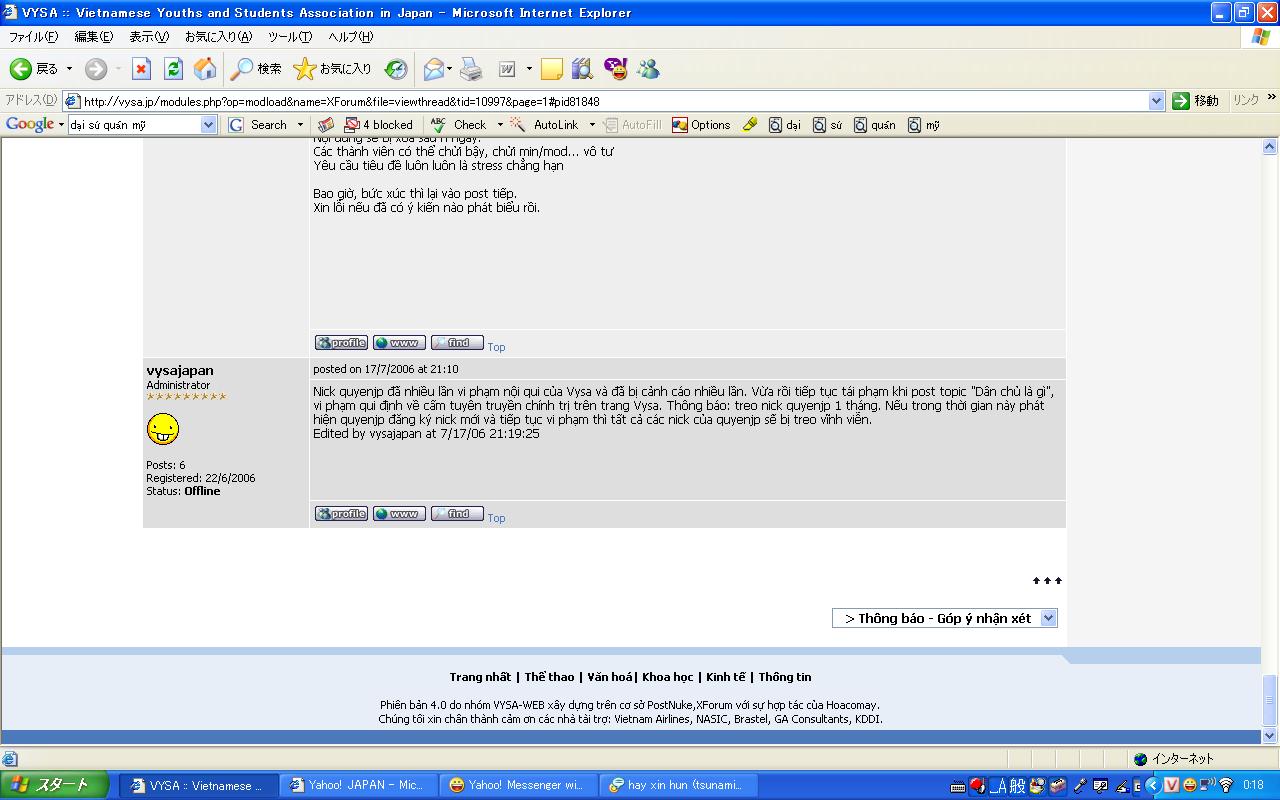Click www button in vysajapan's post

tap(399, 514)
